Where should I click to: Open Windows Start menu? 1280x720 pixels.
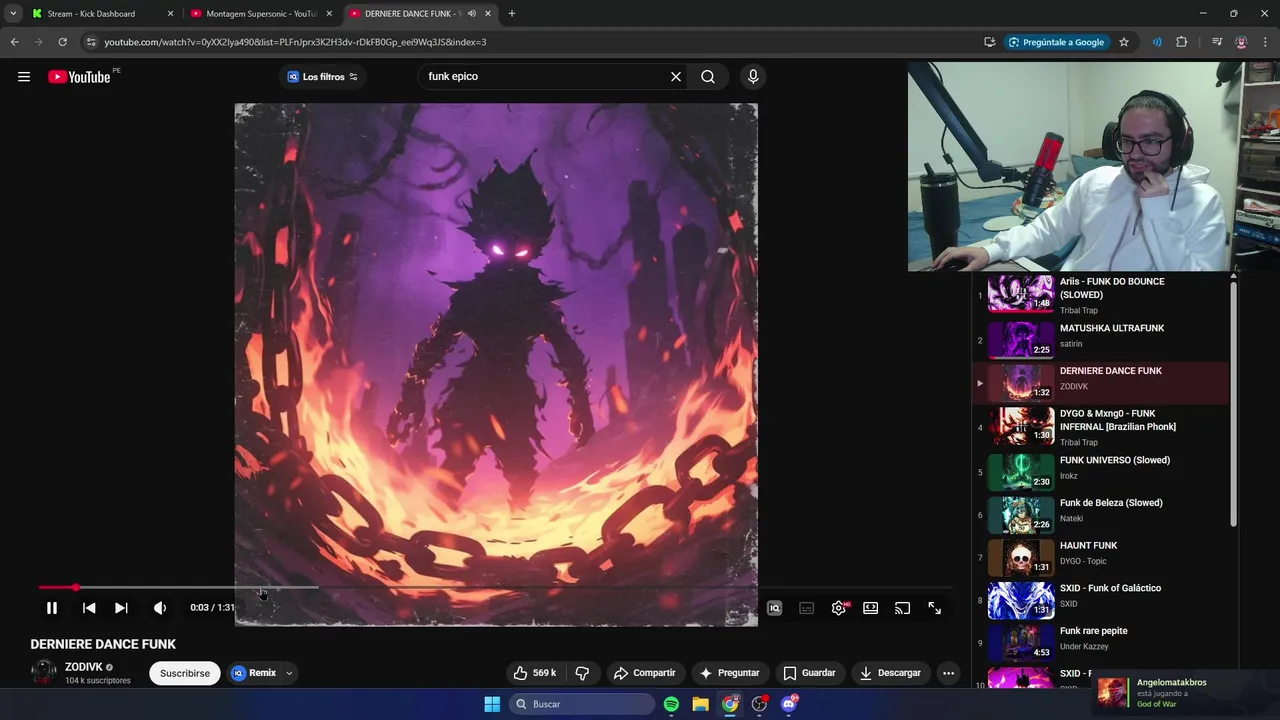[492, 704]
